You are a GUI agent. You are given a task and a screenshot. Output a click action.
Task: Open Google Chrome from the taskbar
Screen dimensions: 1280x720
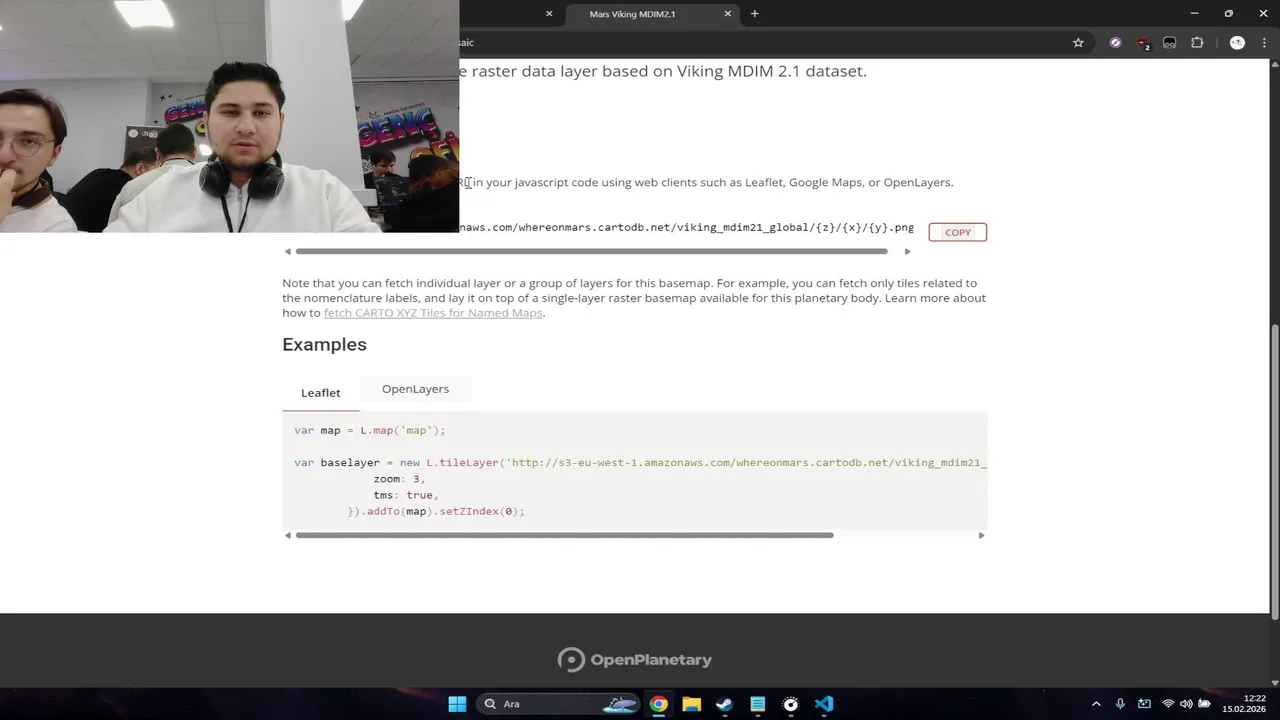point(659,704)
